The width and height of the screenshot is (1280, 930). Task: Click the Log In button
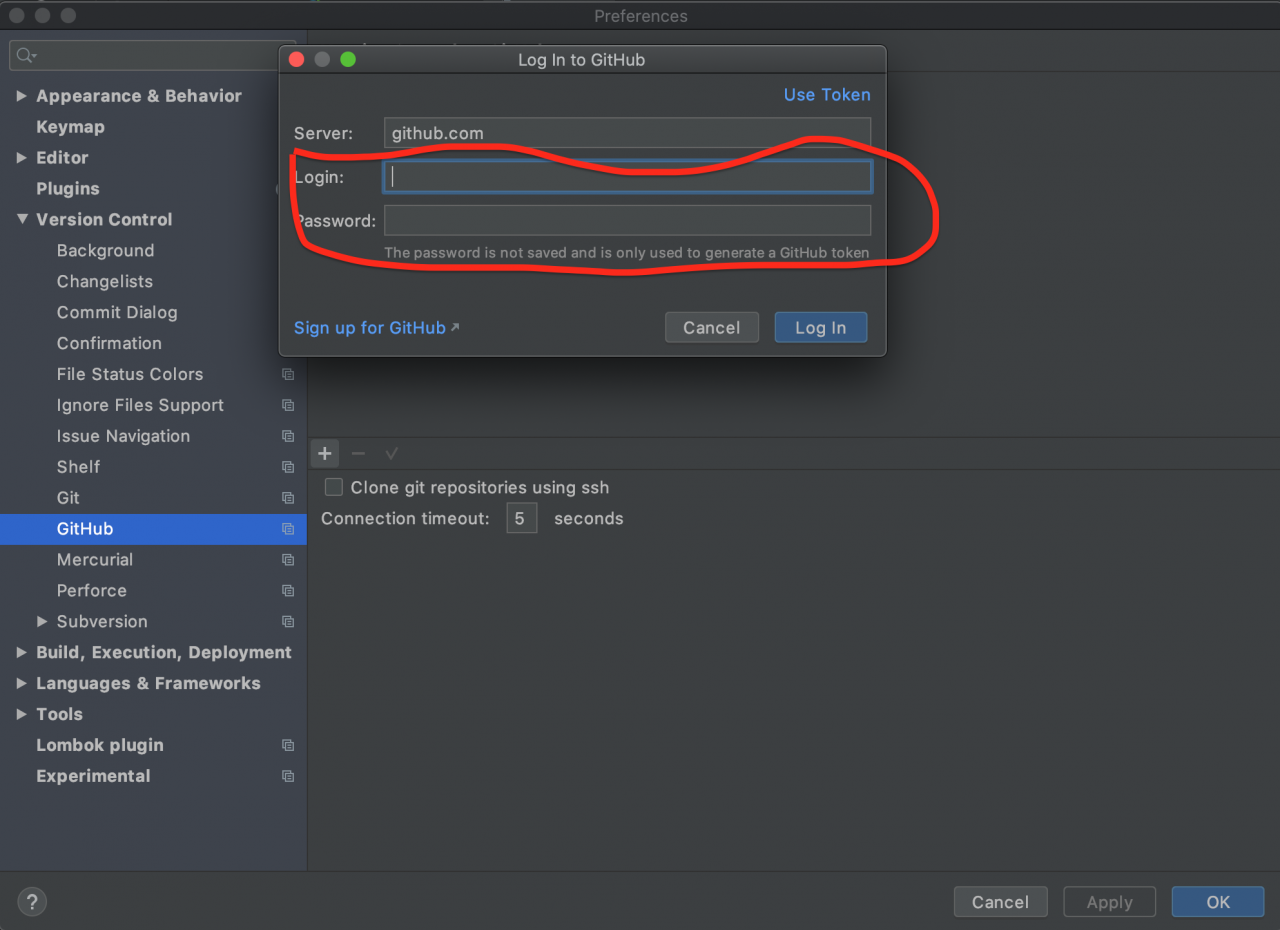point(820,328)
